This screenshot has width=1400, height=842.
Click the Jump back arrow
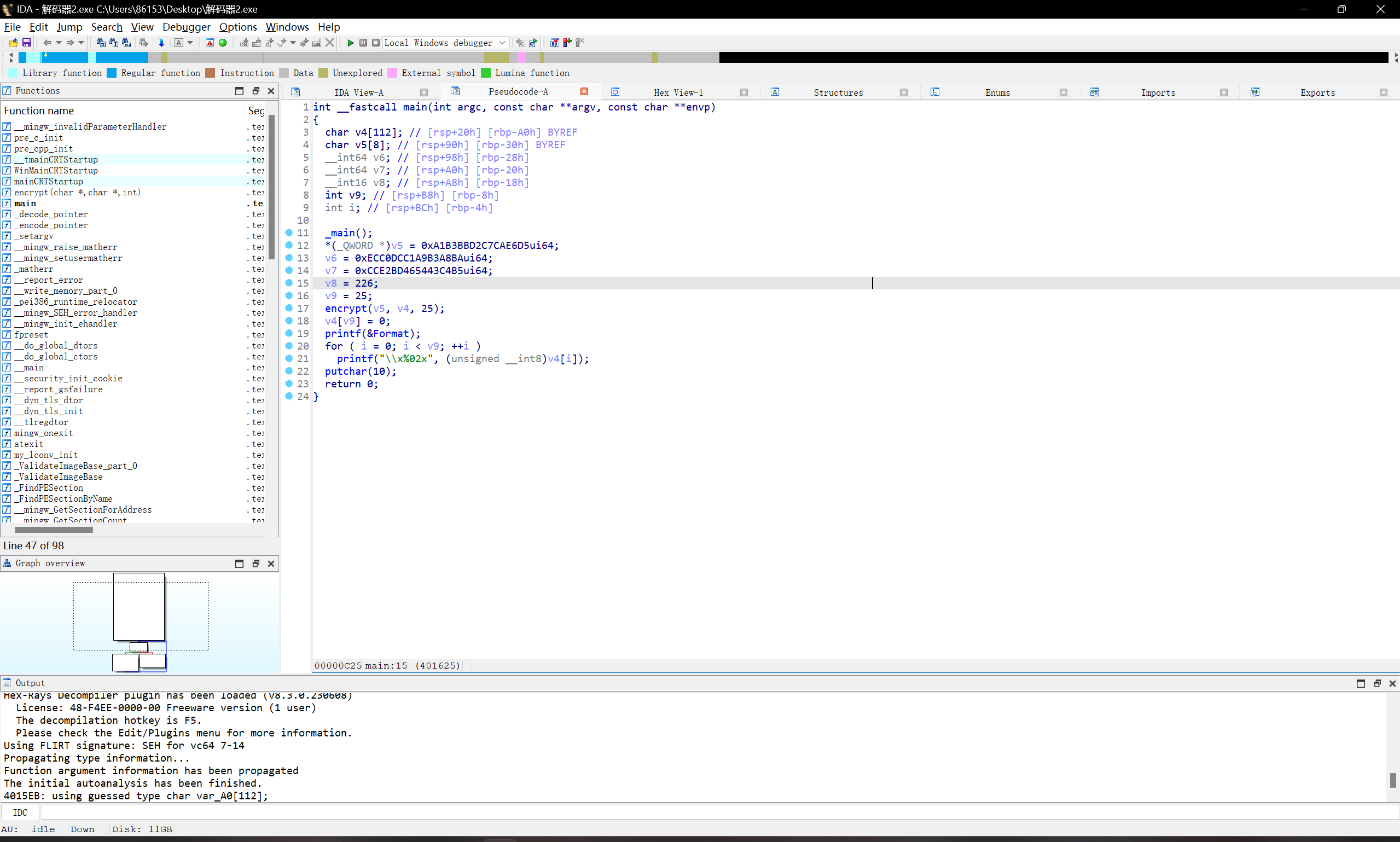coord(47,43)
